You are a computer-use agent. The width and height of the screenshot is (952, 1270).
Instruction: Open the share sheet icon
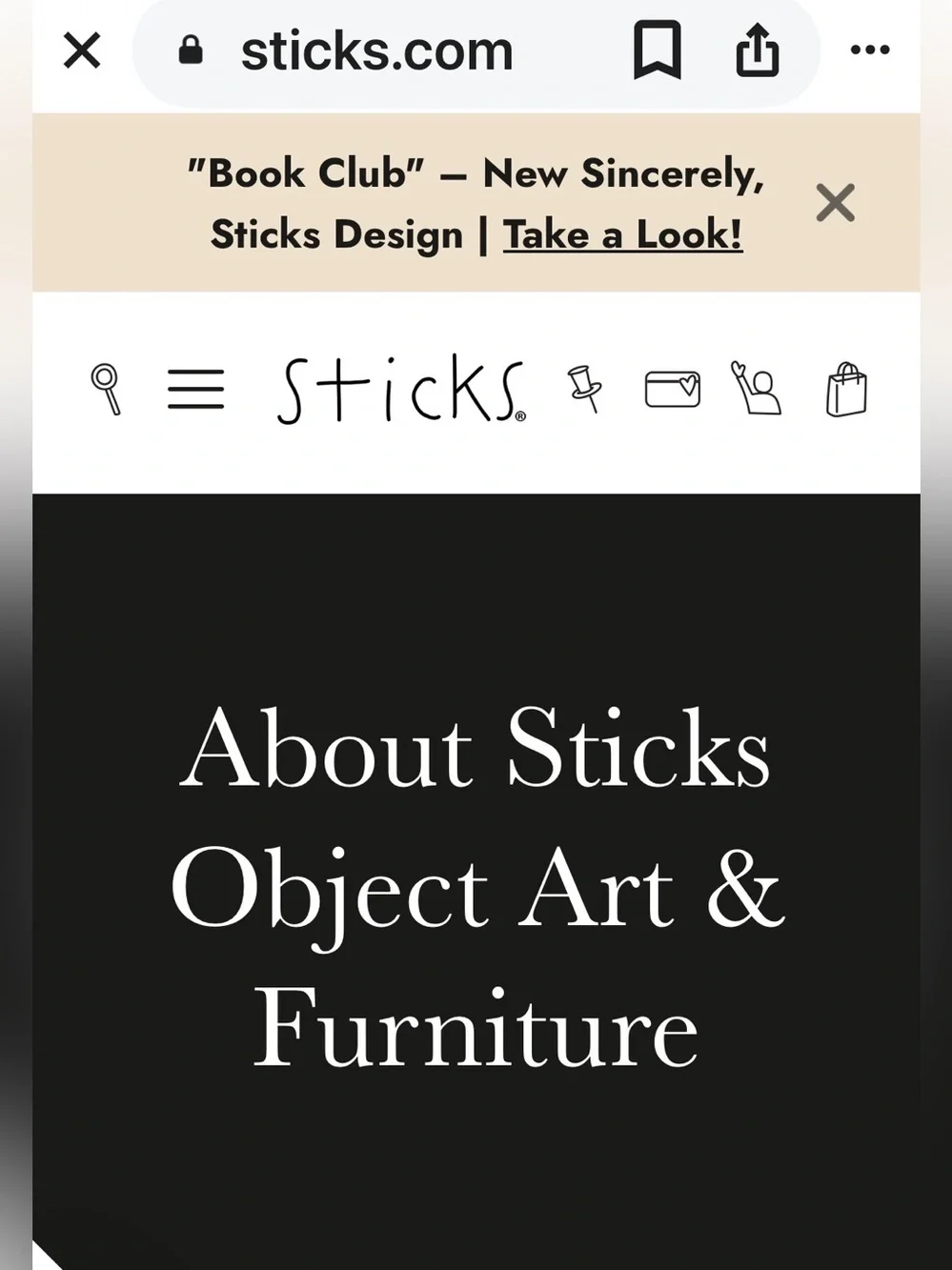pyautogui.click(x=758, y=50)
